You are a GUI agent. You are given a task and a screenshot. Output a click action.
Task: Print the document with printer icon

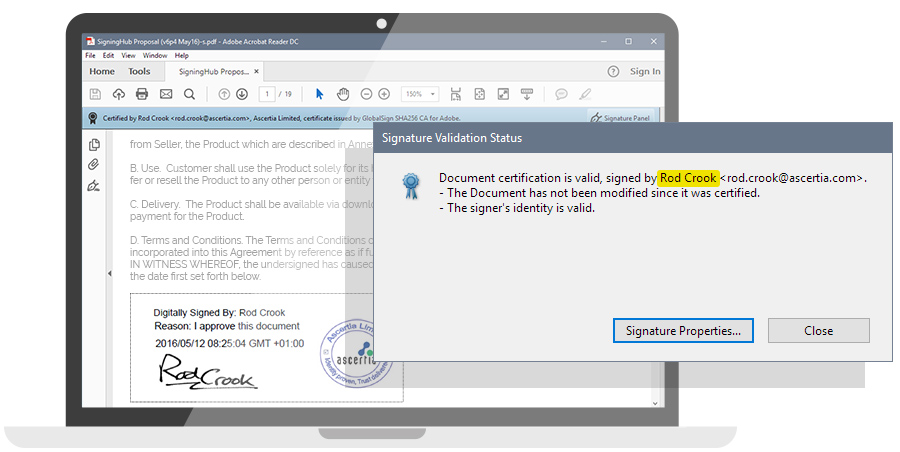(142, 94)
